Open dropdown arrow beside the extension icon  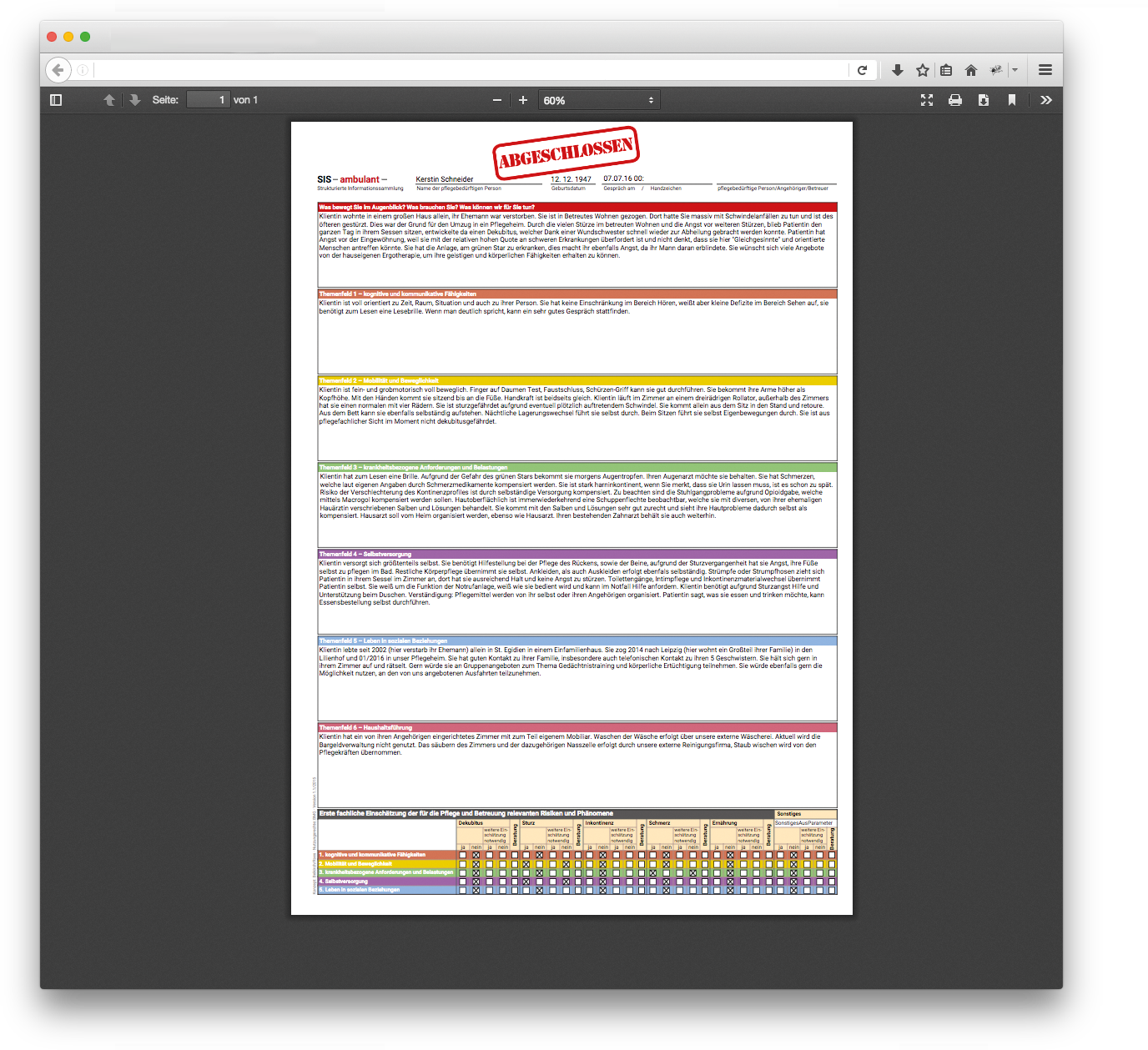click(x=1015, y=70)
